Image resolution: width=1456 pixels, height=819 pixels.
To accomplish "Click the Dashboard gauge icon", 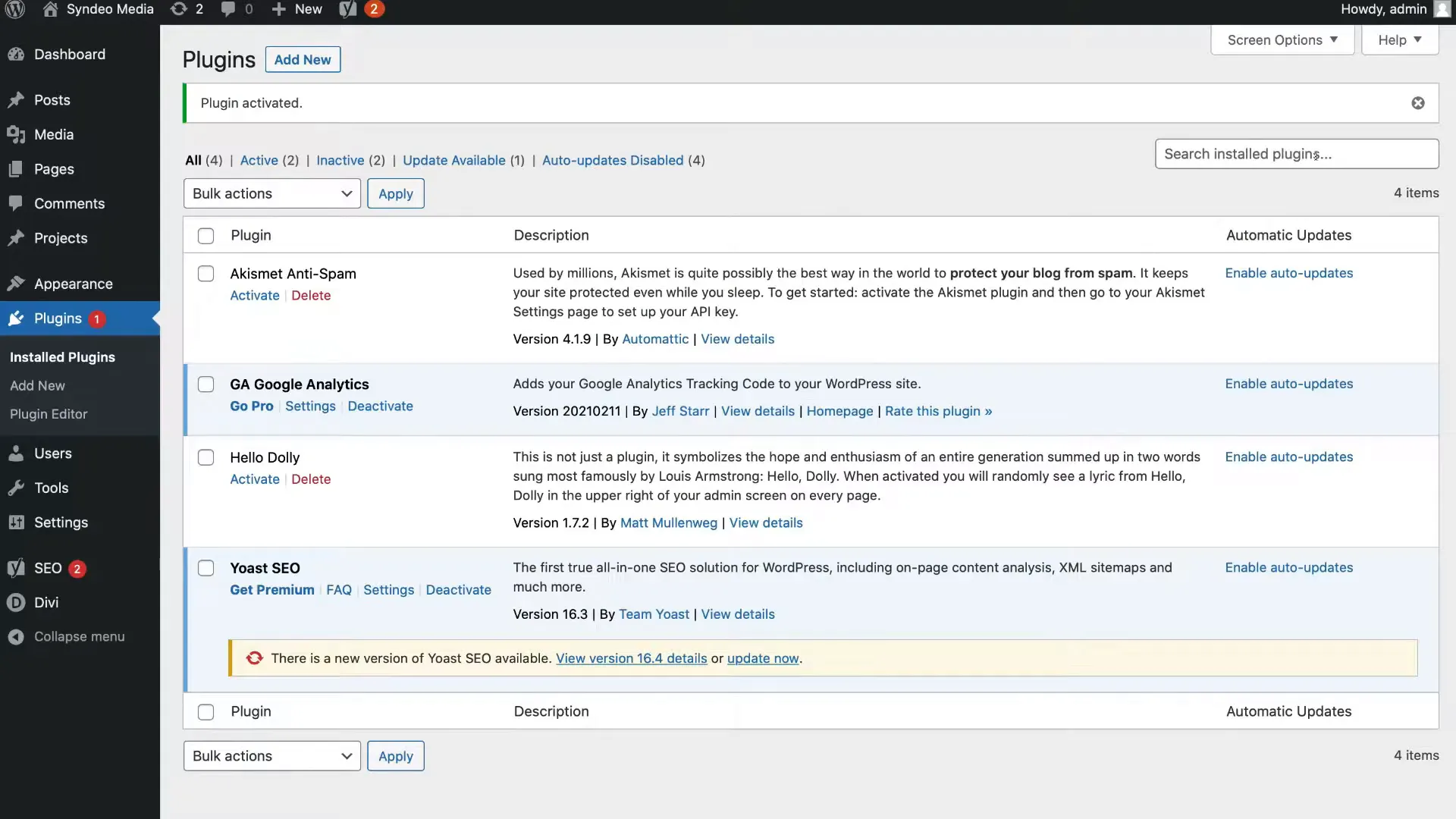I will 16,55.
